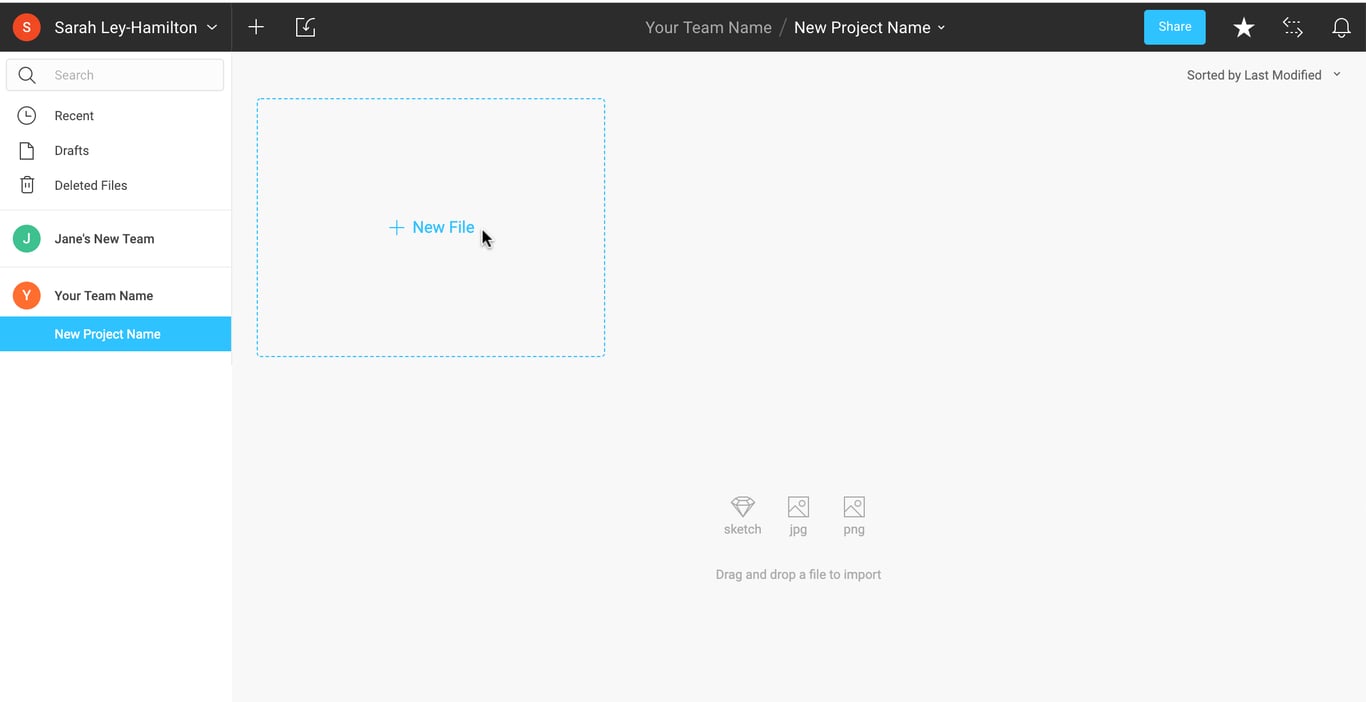Click into the Search field
This screenshot has width=1366, height=702.
[x=130, y=75]
